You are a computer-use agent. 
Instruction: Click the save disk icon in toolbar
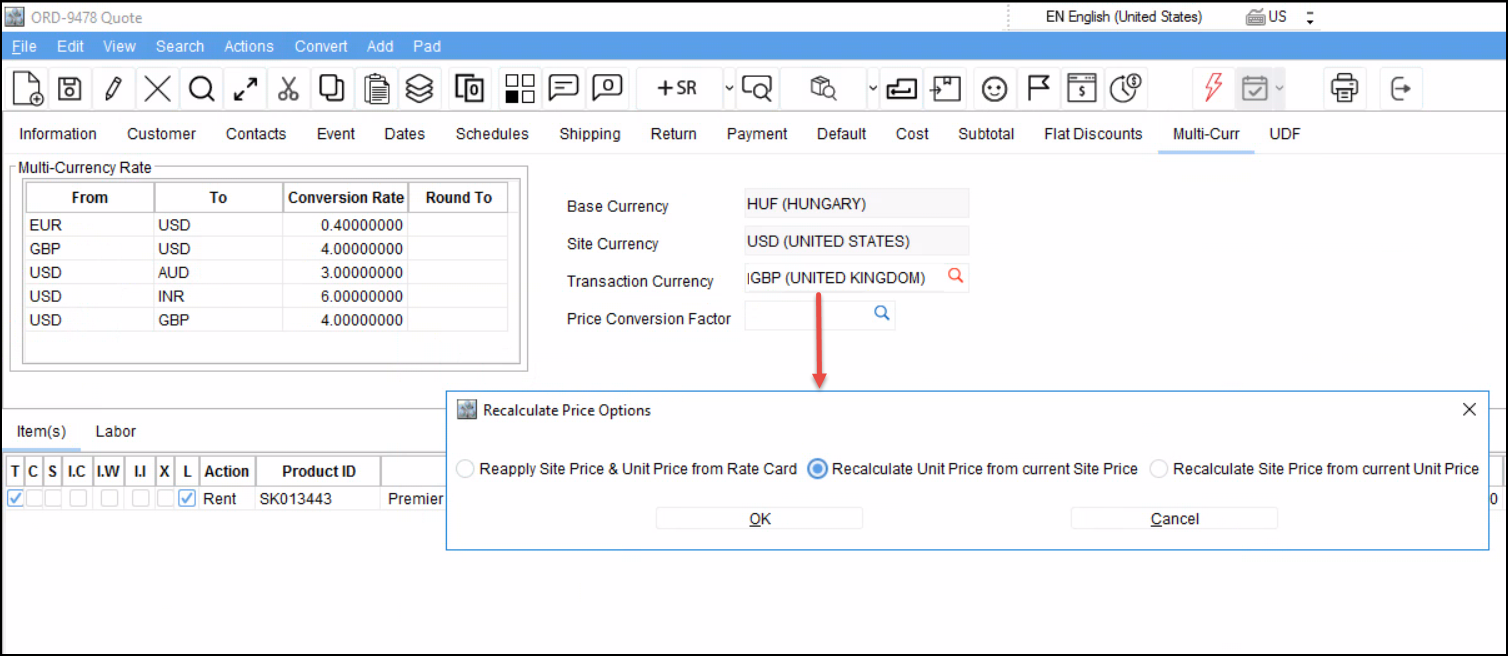pos(69,89)
